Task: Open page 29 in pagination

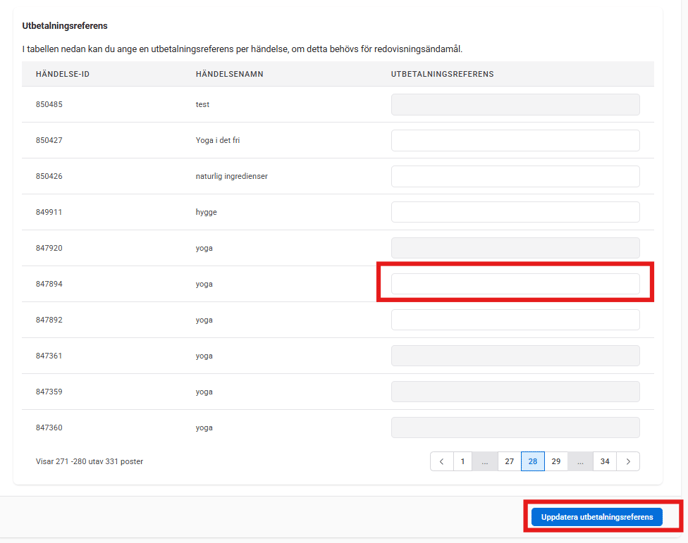Action: [x=556, y=461]
